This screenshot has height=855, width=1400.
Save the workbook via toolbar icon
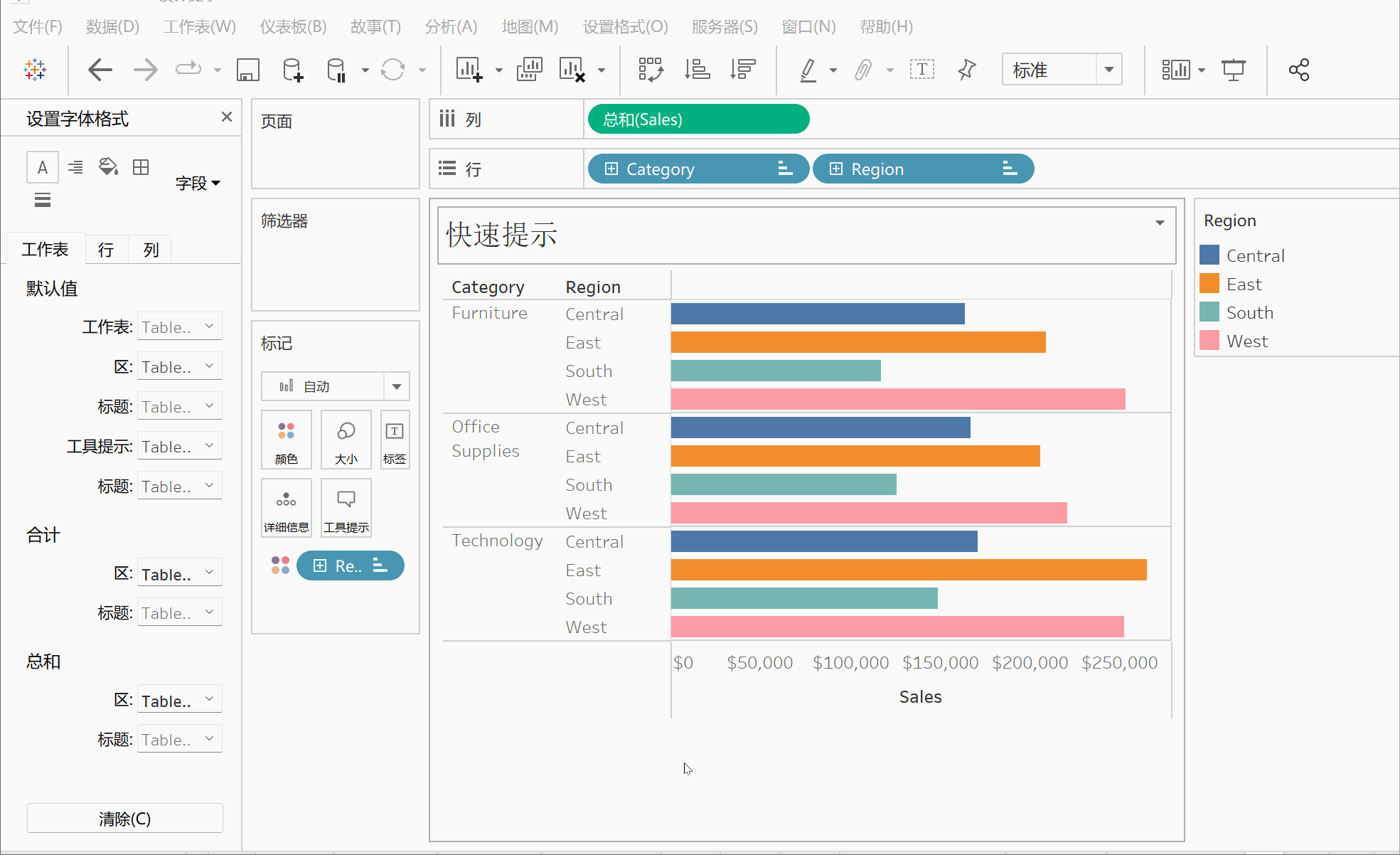pyautogui.click(x=247, y=69)
